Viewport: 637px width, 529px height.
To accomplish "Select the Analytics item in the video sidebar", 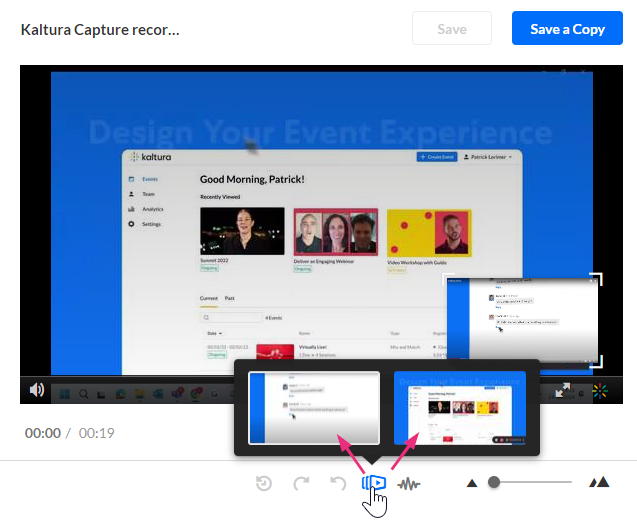I will pyautogui.click(x=152, y=209).
